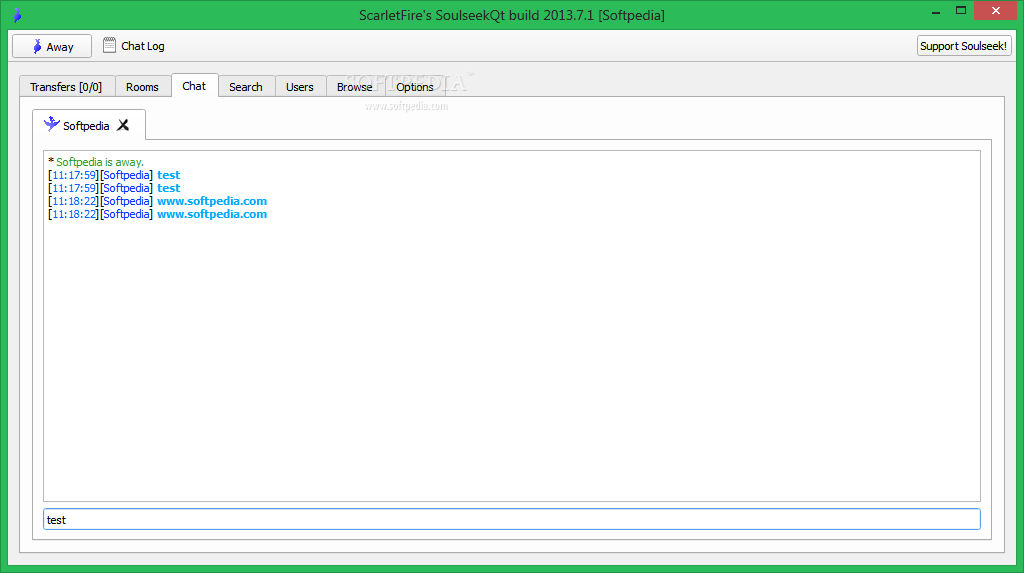
Task: Click the blue bird icon on Away button
Action: (37, 46)
